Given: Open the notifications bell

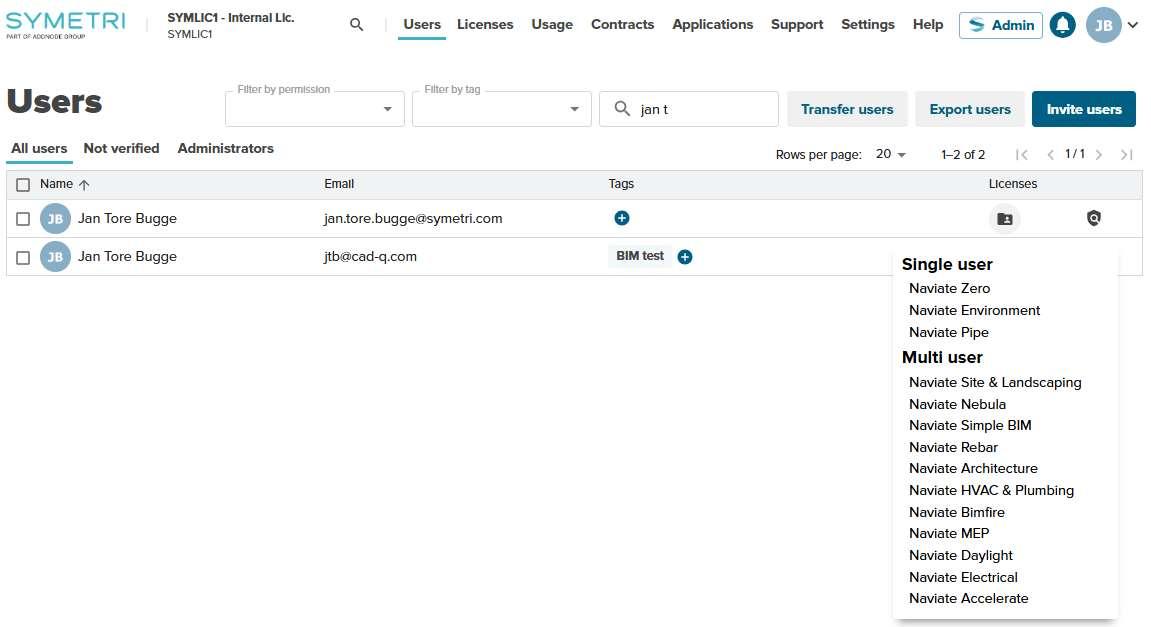Looking at the screenshot, I should pos(1062,25).
